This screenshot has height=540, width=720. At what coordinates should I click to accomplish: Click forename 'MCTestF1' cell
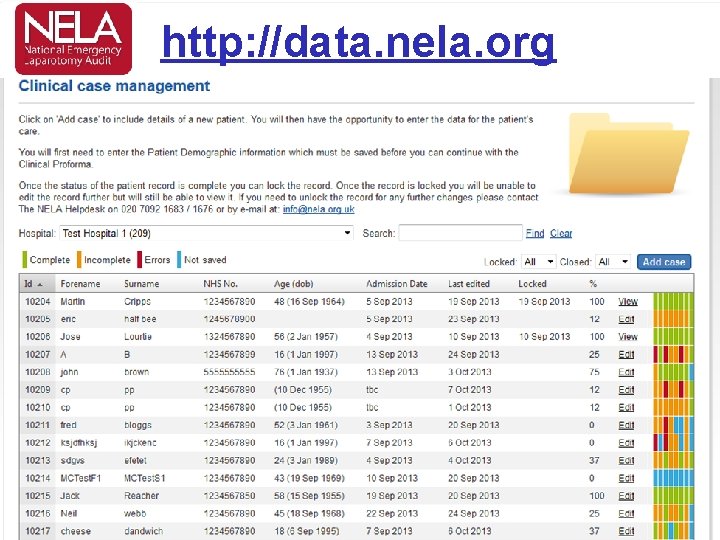point(80,478)
